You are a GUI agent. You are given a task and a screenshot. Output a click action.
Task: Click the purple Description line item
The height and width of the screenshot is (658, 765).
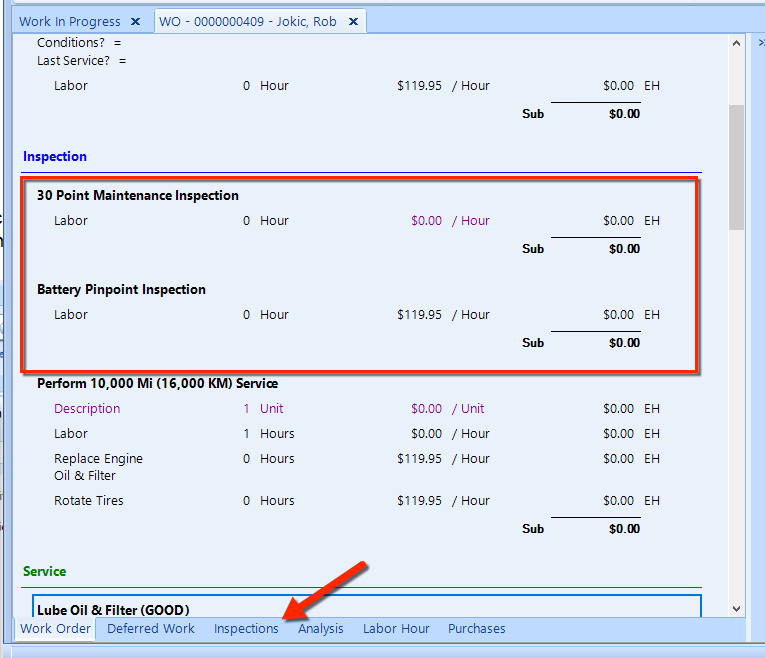(87, 408)
